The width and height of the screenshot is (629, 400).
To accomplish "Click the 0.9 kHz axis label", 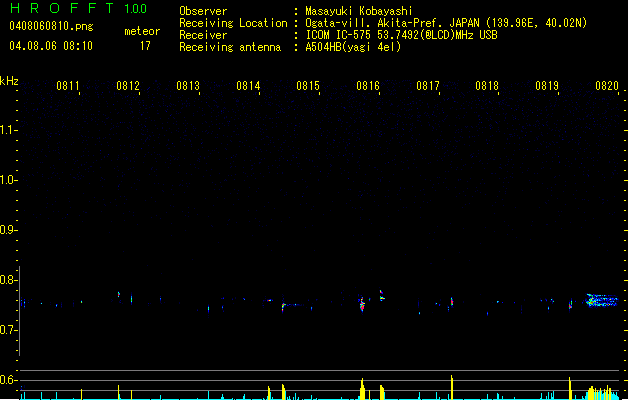I will 8,230.
